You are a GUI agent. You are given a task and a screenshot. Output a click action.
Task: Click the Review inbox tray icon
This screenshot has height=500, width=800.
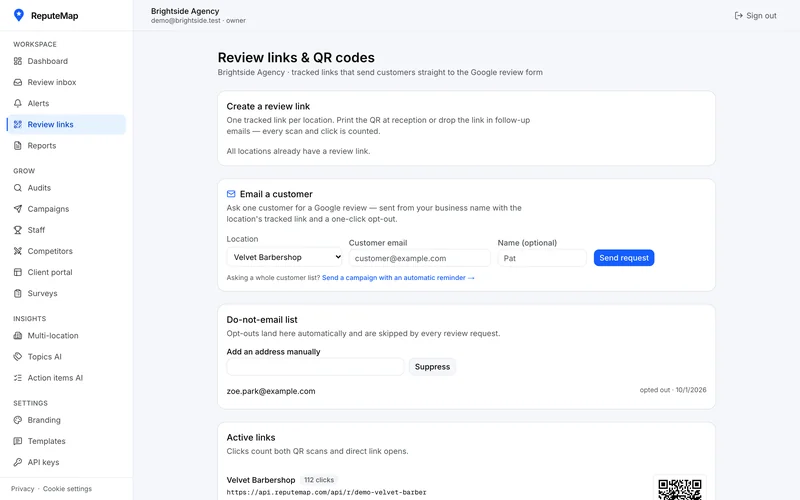(18, 82)
